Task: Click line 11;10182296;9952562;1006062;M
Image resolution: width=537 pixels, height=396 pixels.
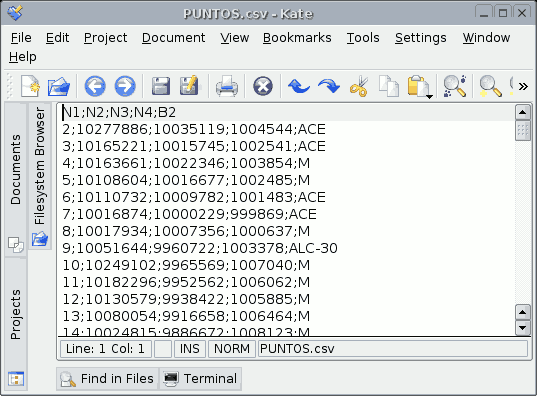Action: (x=186, y=282)
